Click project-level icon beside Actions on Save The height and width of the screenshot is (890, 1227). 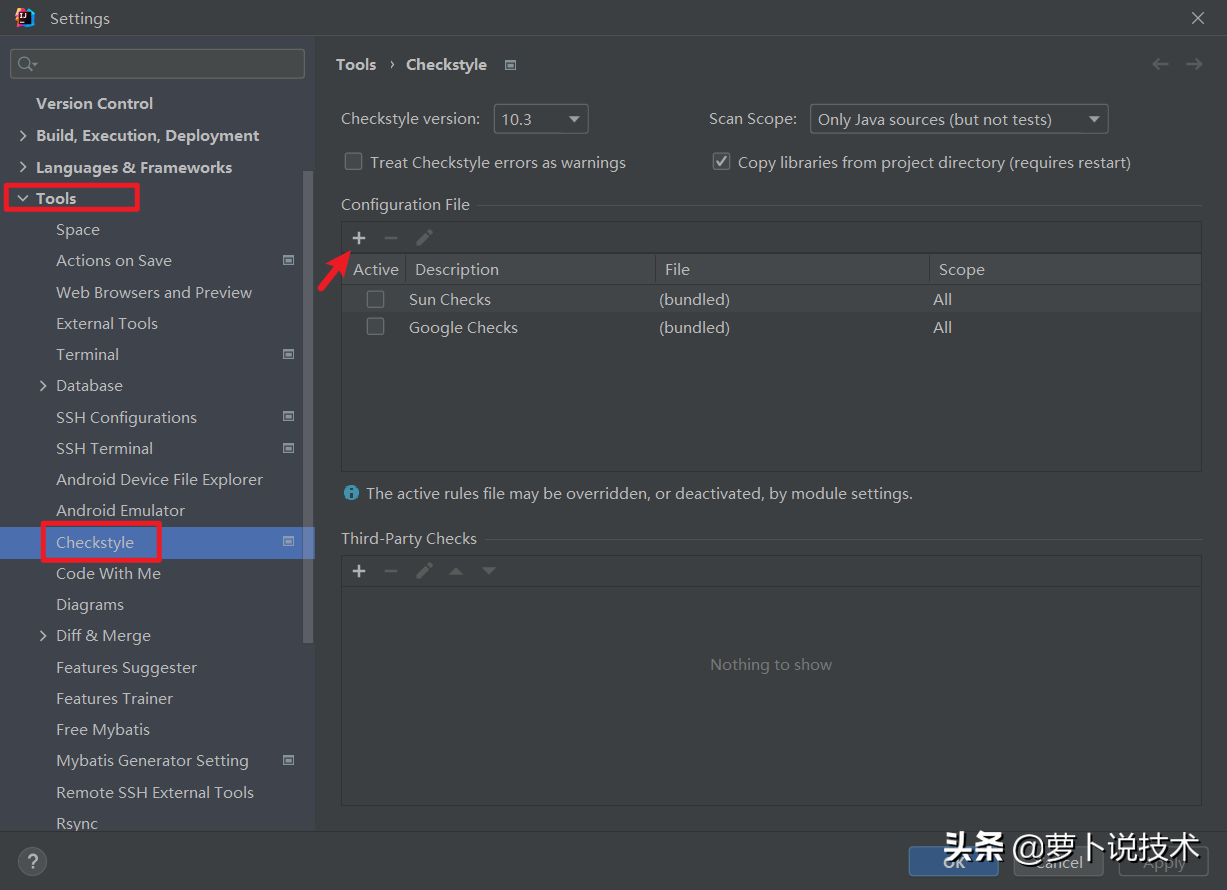click(288, 260)
